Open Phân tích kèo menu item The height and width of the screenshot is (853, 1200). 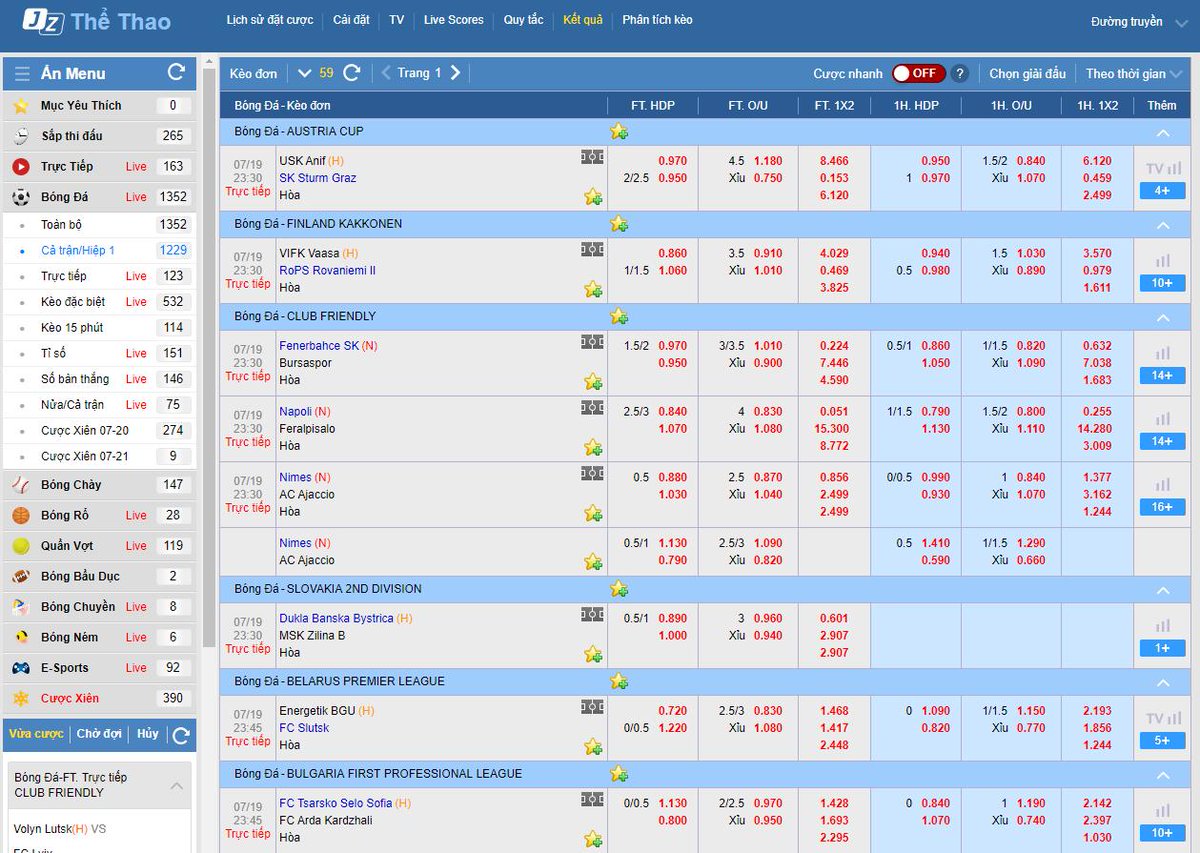[x=657, y=20]
